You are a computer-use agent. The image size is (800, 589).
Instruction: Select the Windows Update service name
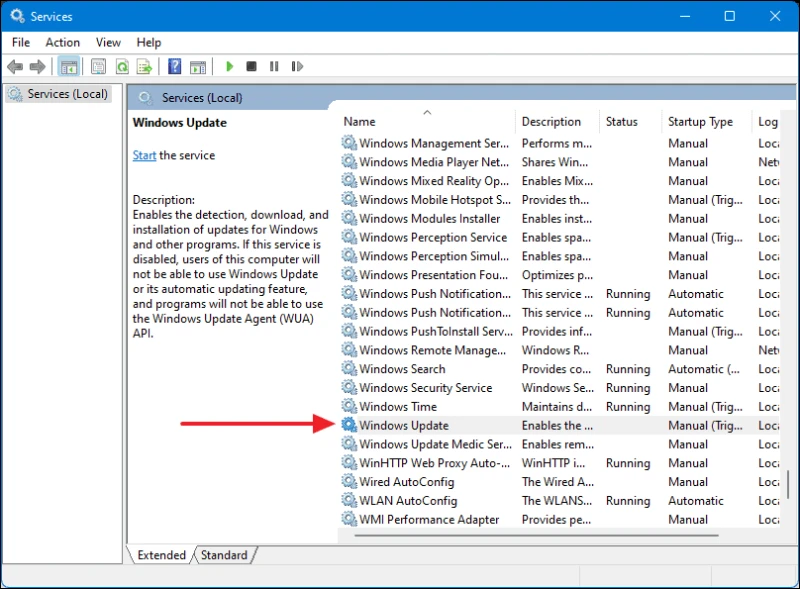pyautogui.click(x=404, y=425)
